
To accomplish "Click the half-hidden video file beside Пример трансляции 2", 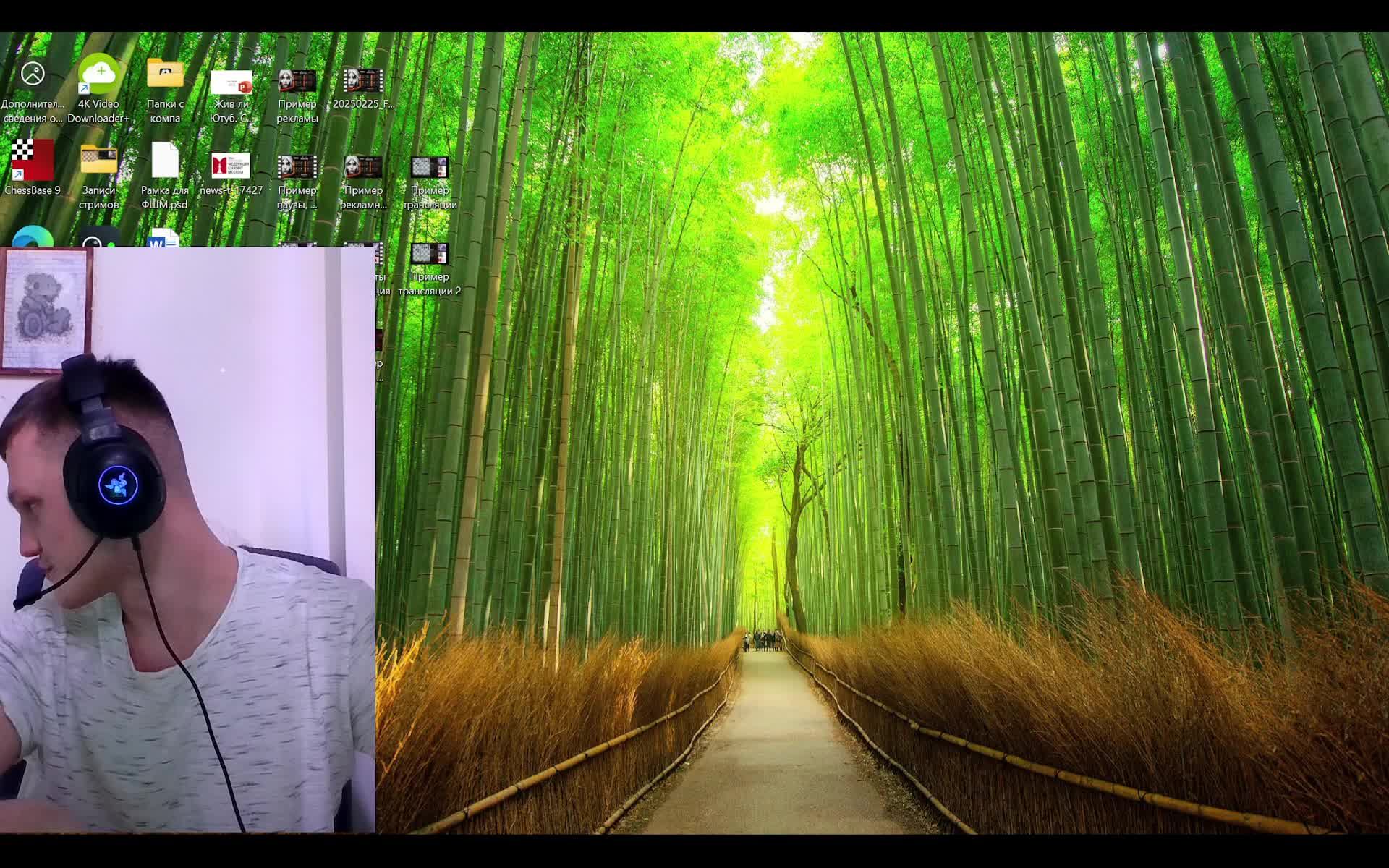I will tap(378, 255).
